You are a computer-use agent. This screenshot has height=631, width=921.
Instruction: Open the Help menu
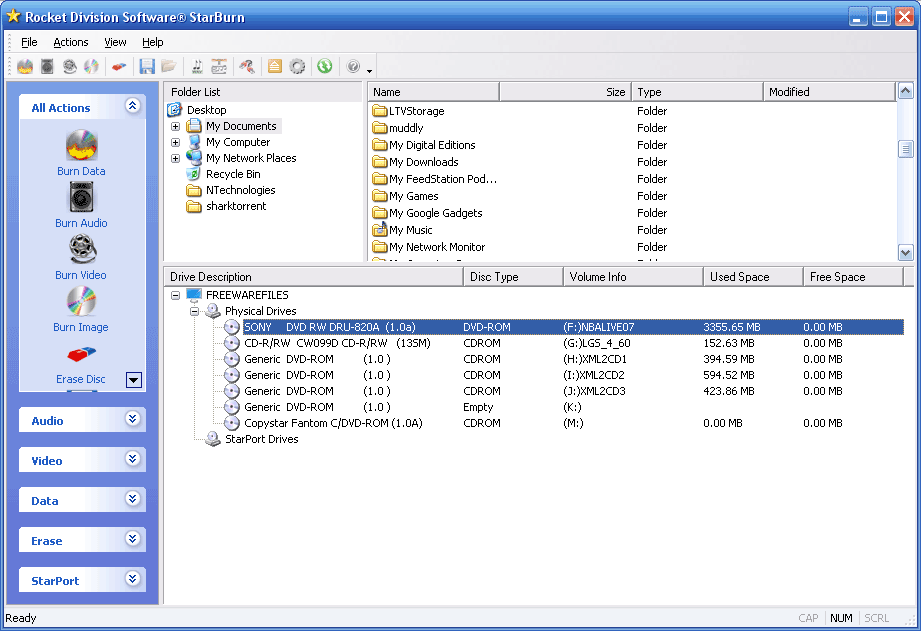(153, 42)
